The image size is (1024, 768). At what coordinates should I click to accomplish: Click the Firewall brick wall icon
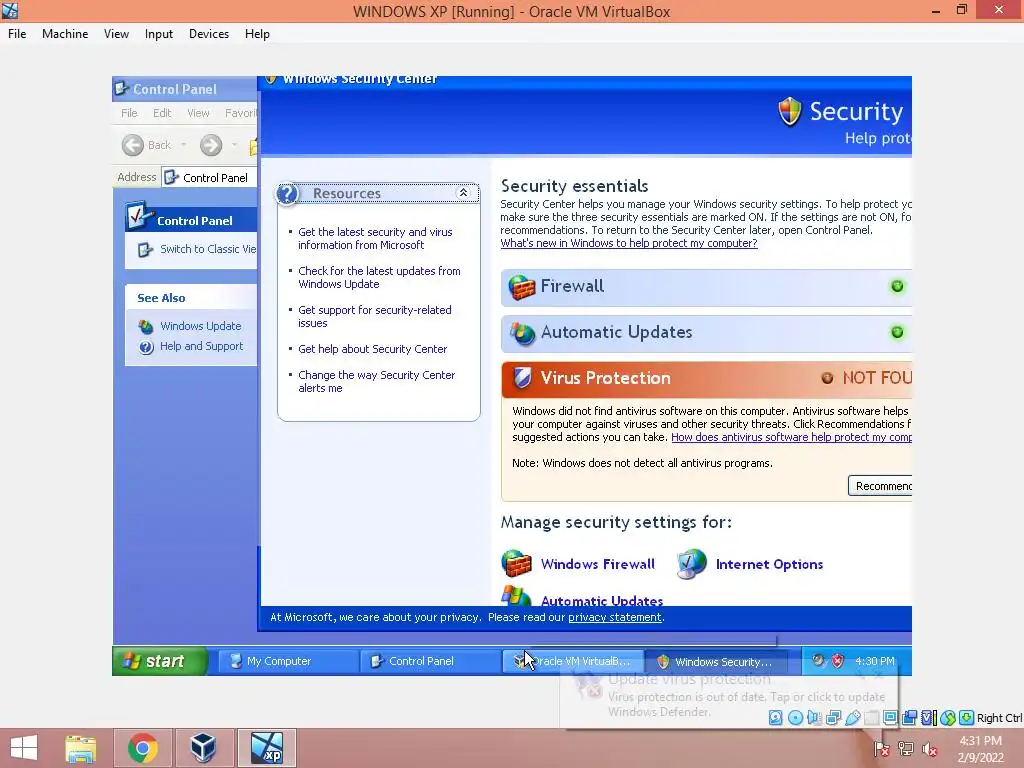coord(522,287)
